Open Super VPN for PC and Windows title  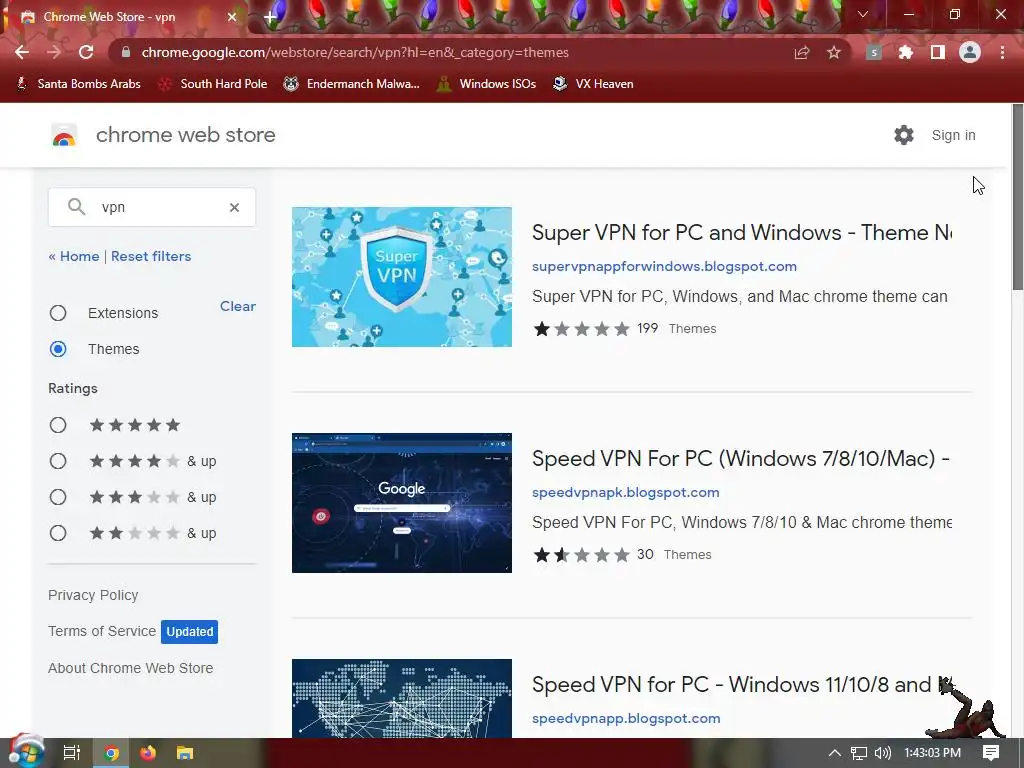pyautogui.click(x=742, y=232)
